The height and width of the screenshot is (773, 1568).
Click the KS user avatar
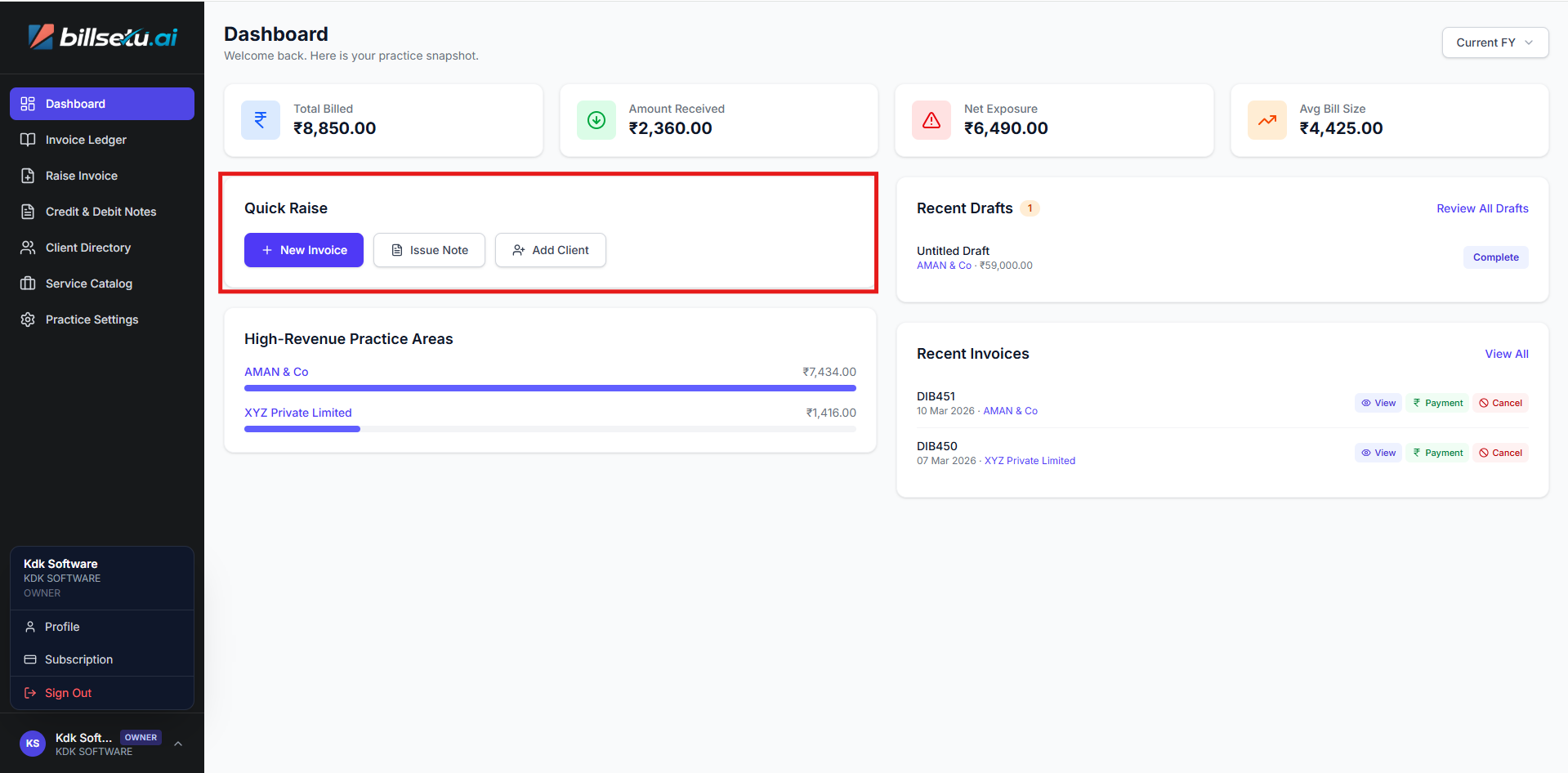click(33, 744)
